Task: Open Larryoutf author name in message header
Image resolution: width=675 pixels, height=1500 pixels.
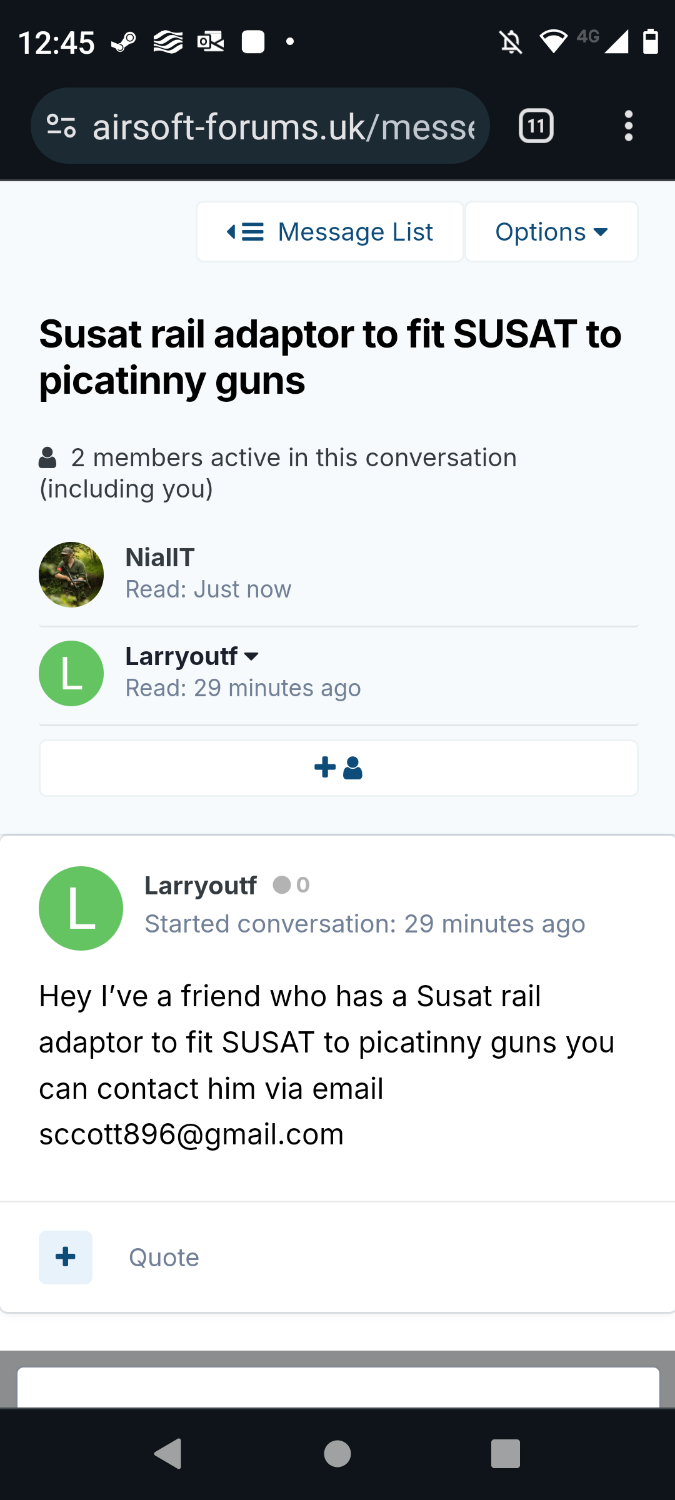Action: point(201,885)
